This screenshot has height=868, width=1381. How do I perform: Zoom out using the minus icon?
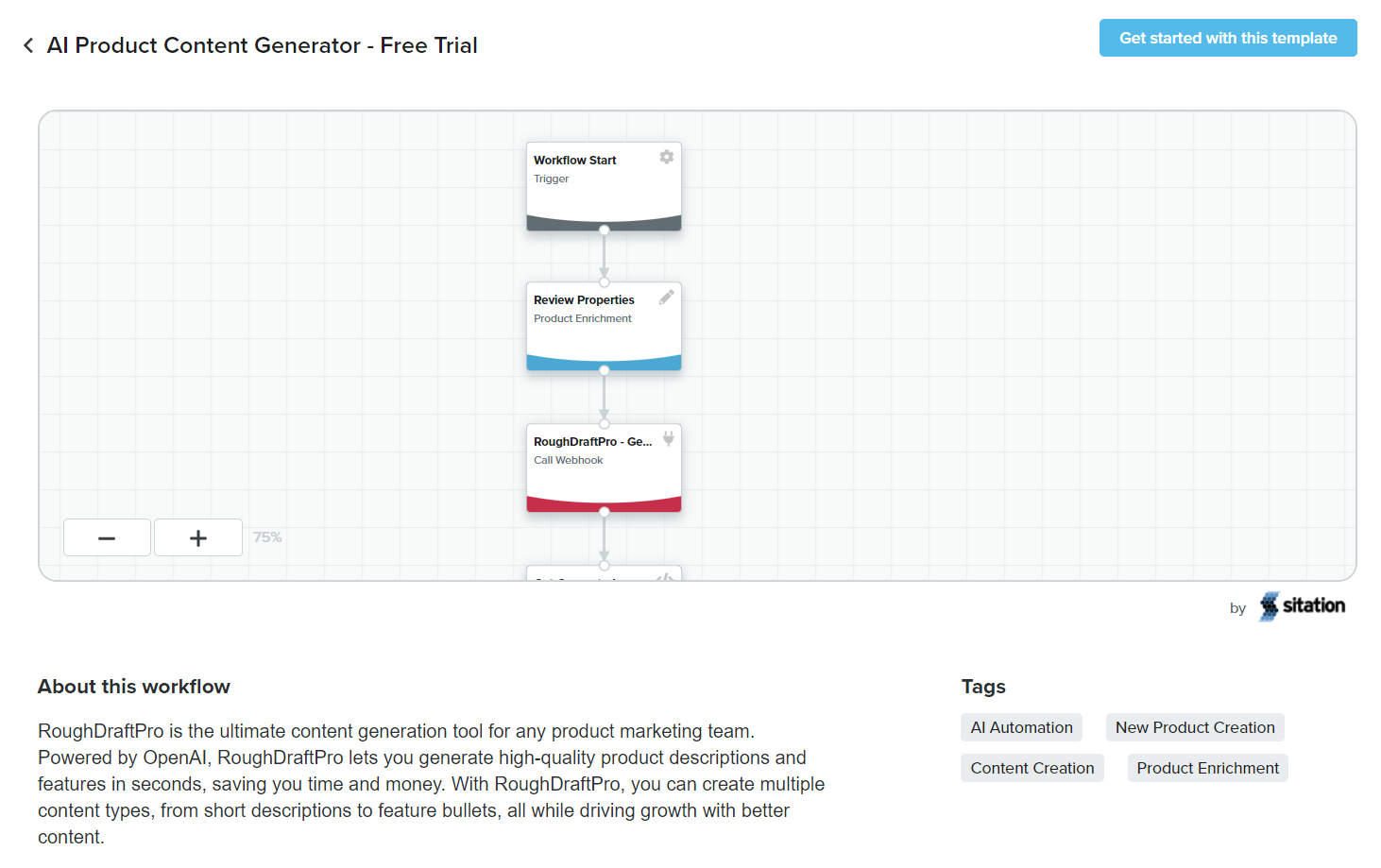107,536
